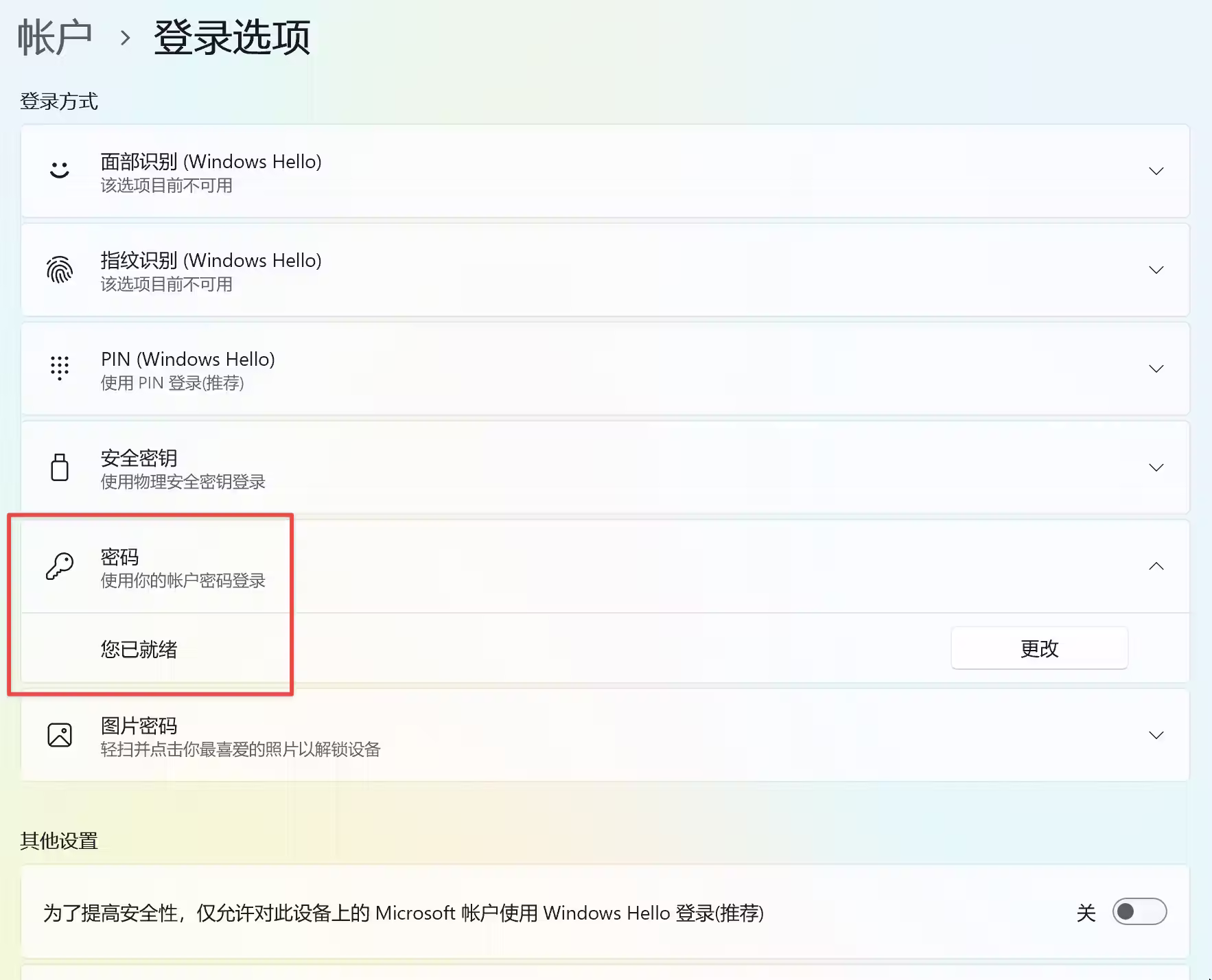Expand the 安全密钥 section chevron
Screen dimensions: 1212x980
coord(1156,467)
